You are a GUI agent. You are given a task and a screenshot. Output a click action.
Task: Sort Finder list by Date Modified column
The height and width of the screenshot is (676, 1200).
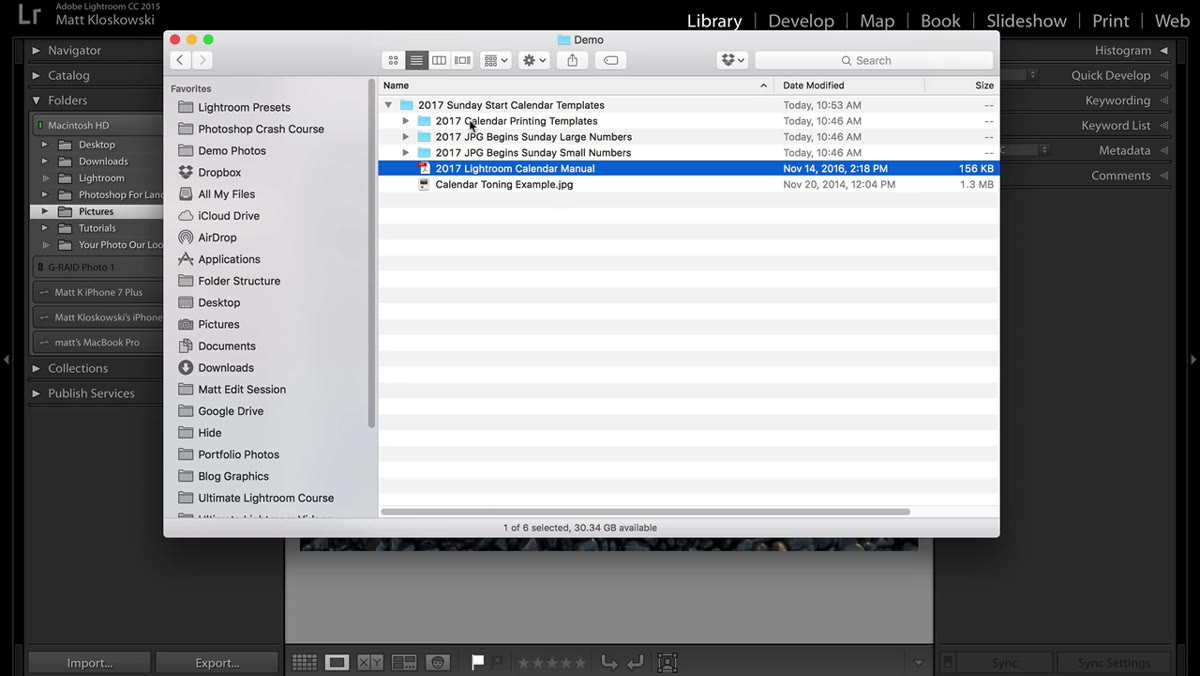[850, 86]
